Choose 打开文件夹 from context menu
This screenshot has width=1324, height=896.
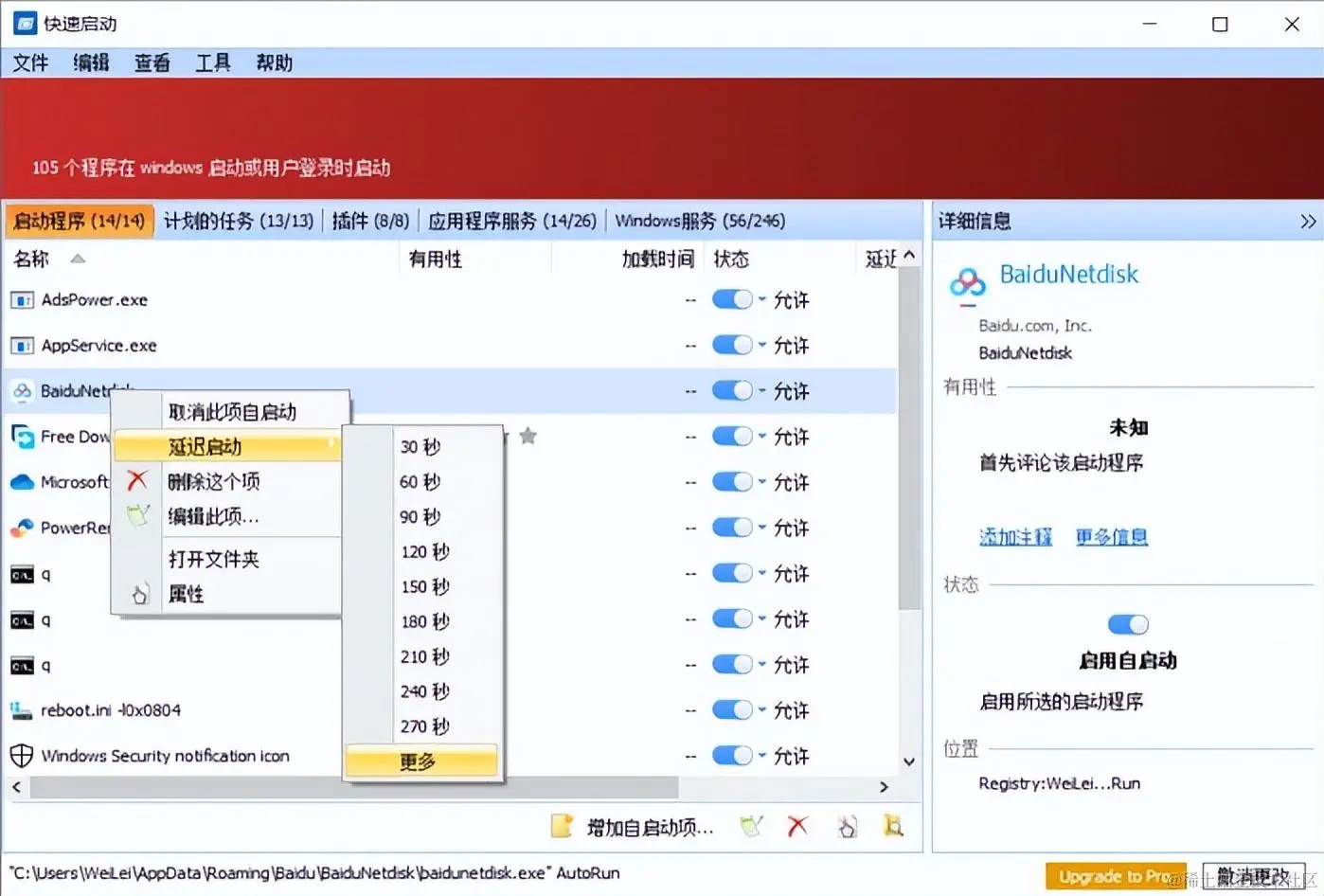click(x=227, y=559)
